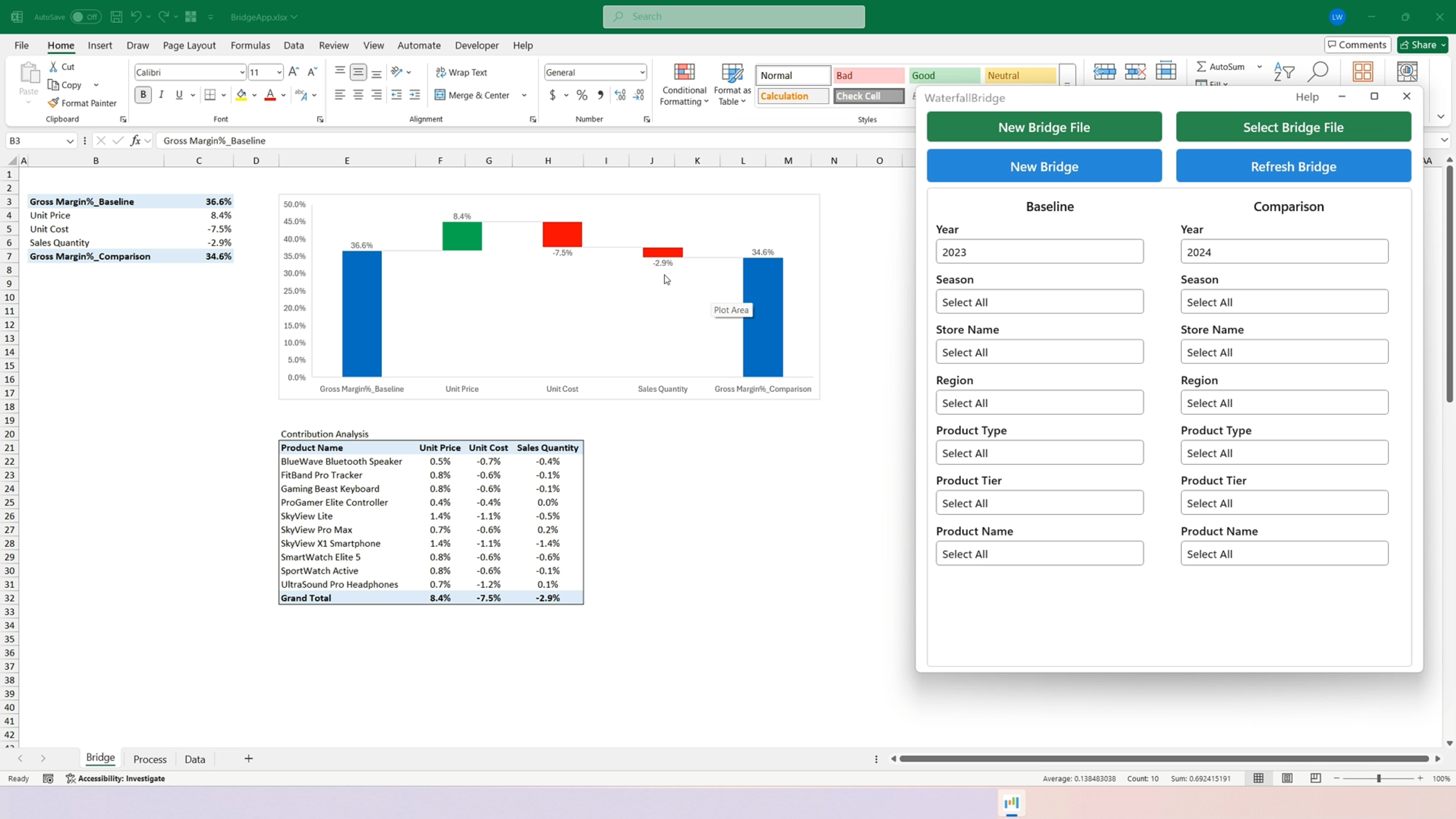Screen dimensions: 1456x819
Task: Toggle Middle Align
Action: (358, 72)
